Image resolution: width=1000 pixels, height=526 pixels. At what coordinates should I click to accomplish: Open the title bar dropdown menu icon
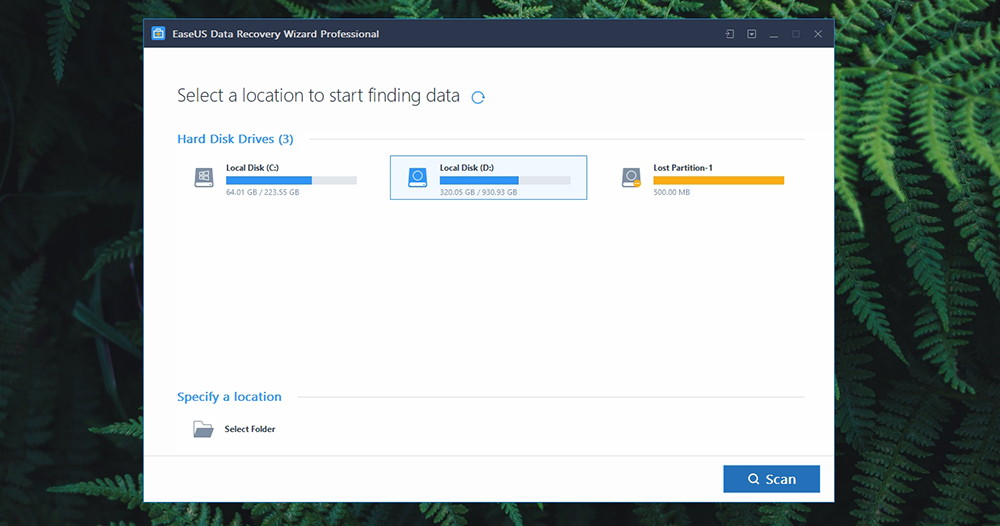tap(751, 34)
